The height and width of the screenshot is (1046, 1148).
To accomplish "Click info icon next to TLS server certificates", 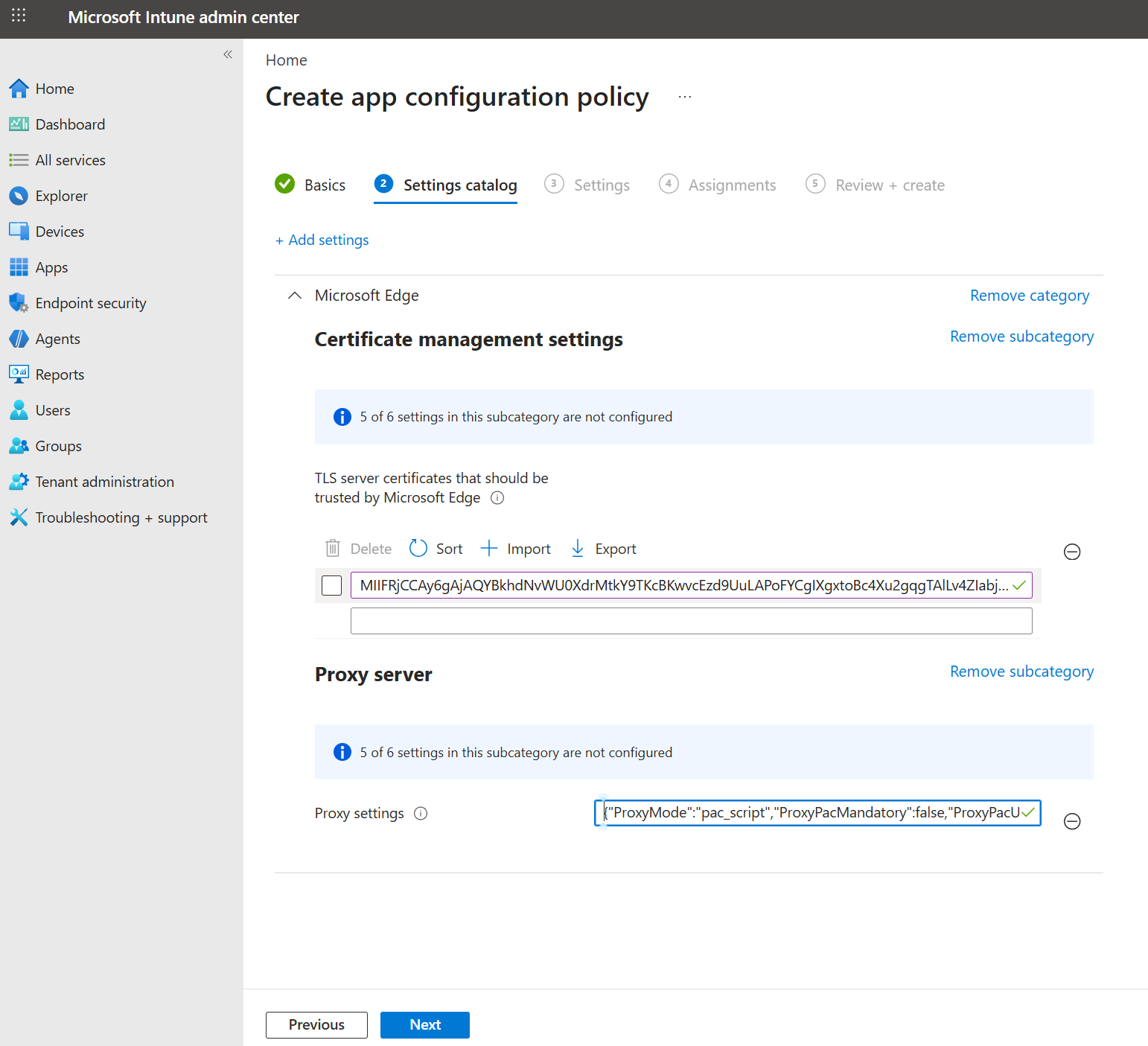I will 497,498.
